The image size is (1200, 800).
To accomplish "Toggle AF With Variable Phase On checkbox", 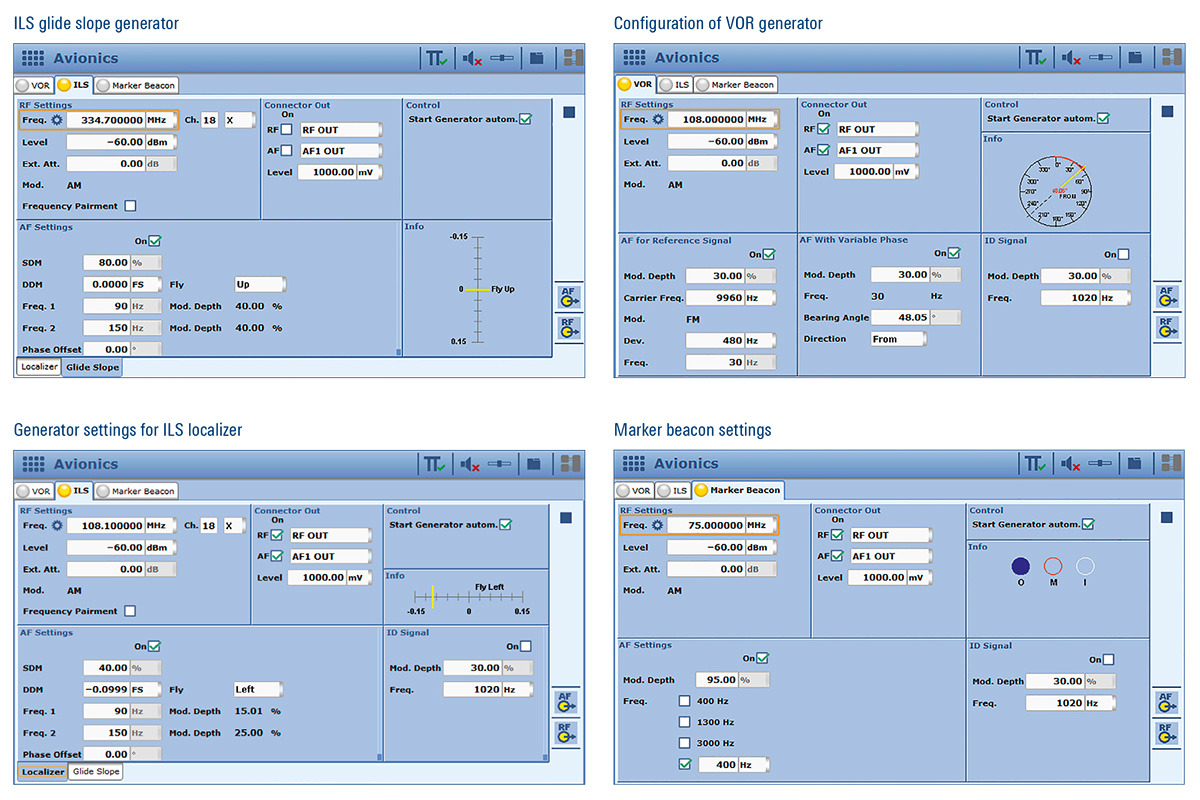I will (953, 254).
